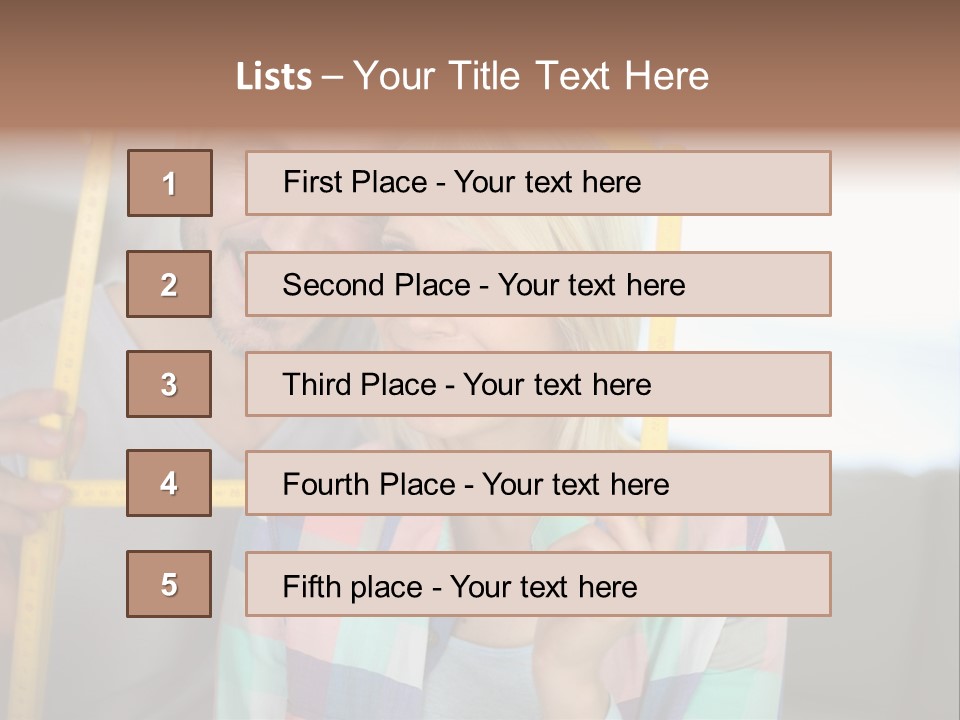Image resolution: width=960 pixels, height=720 pixels.
Task: Click the bold word Lists in title
Action: coord(274,76)
